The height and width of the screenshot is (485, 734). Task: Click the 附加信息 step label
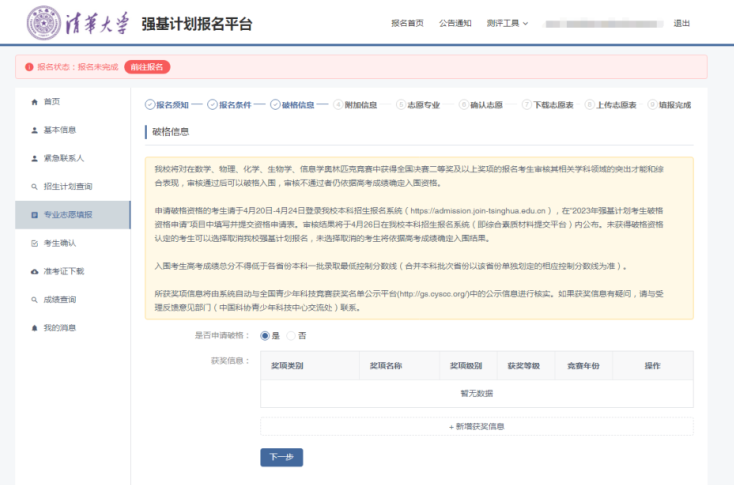361,105
